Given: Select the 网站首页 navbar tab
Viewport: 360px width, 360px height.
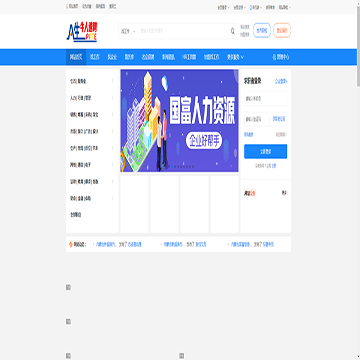Looking at the screenshot, I should click(76, 57).
